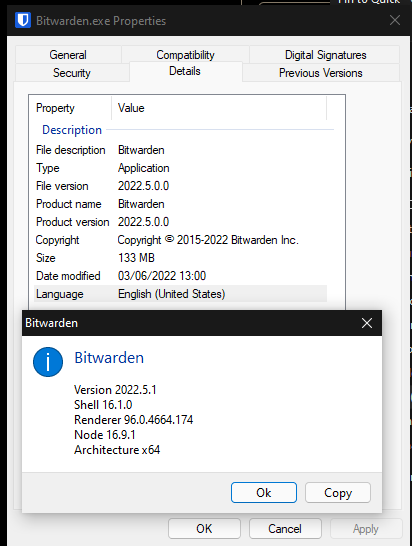Click OK in the Properties window
Screen dimensions: 412x546
coord(204,529)
